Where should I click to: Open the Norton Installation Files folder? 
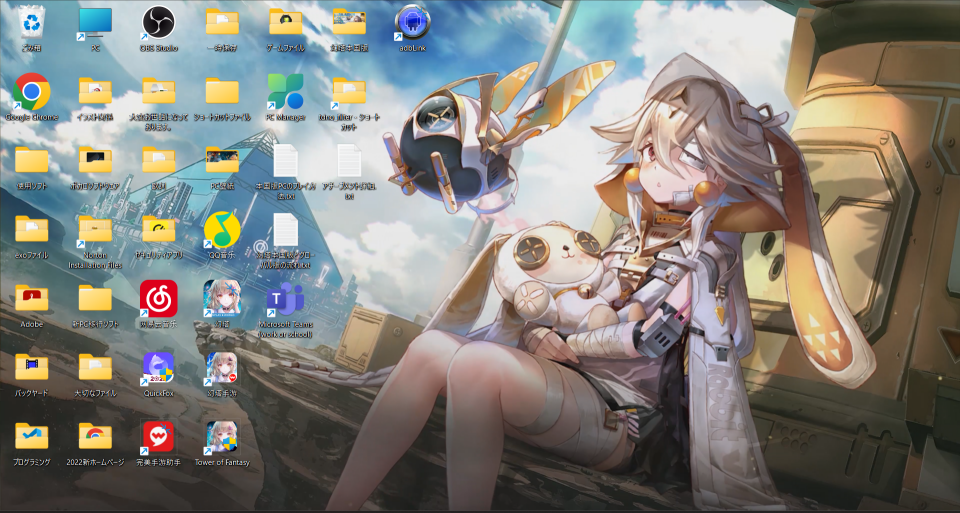tap(95, 231)
